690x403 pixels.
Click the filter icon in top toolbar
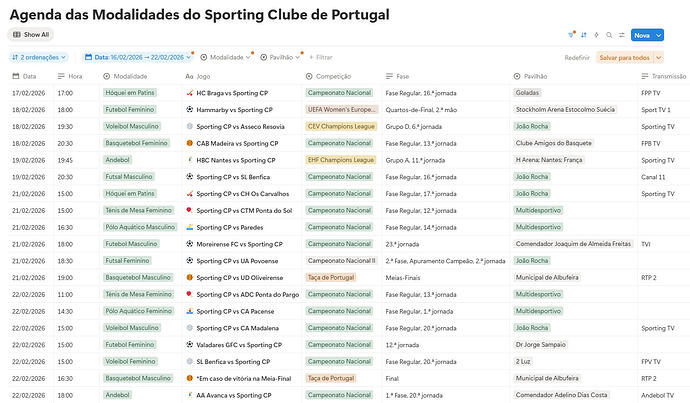click(571, 35)
